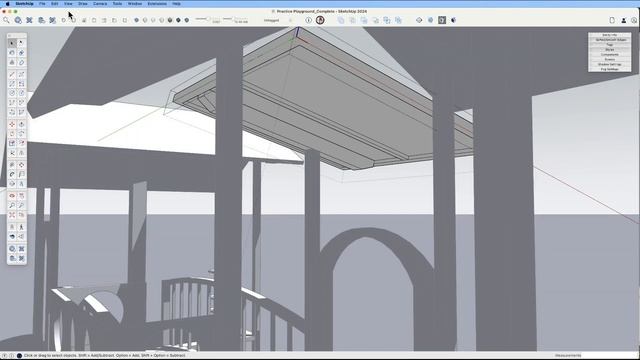The width and height of the screenshot is (640, 360).
Task: Open the SketchUp application menu
Action: [x=24, y=4]
